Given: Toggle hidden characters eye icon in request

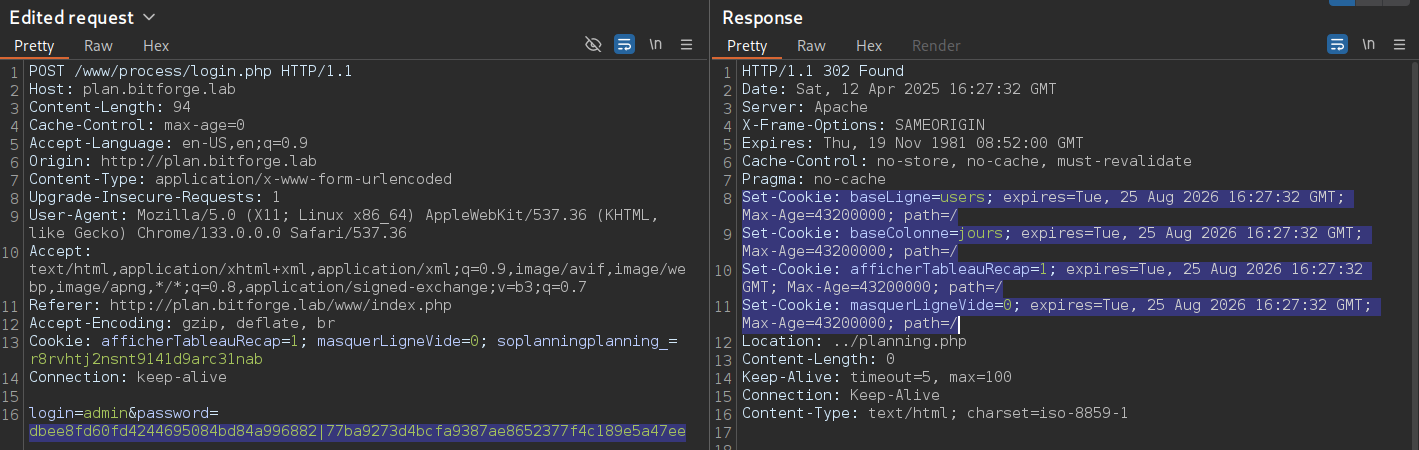Looking at the screenshot, I should pos(593,44).
